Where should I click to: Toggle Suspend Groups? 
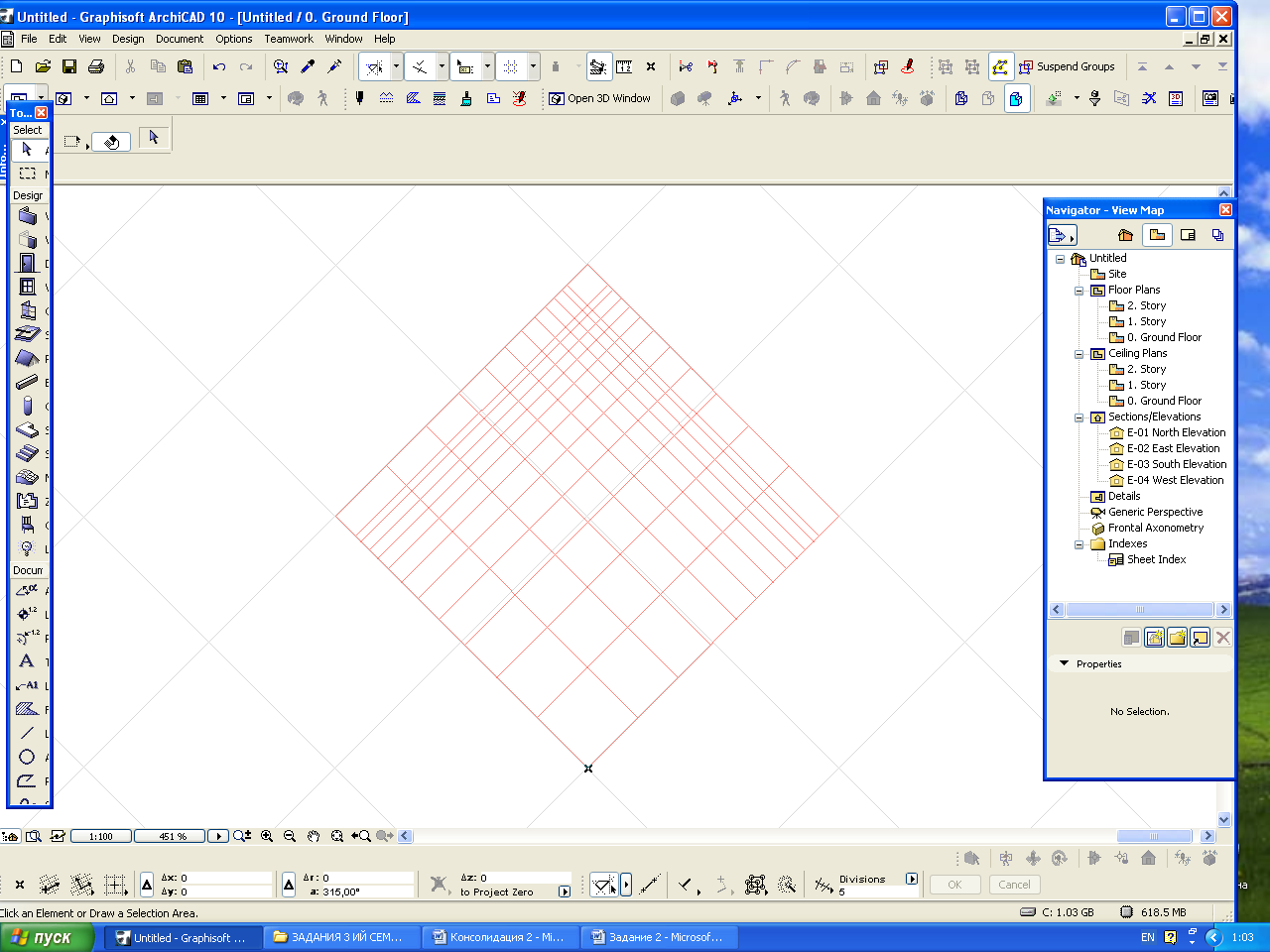pyautogui.click(x=1068, y=66)
